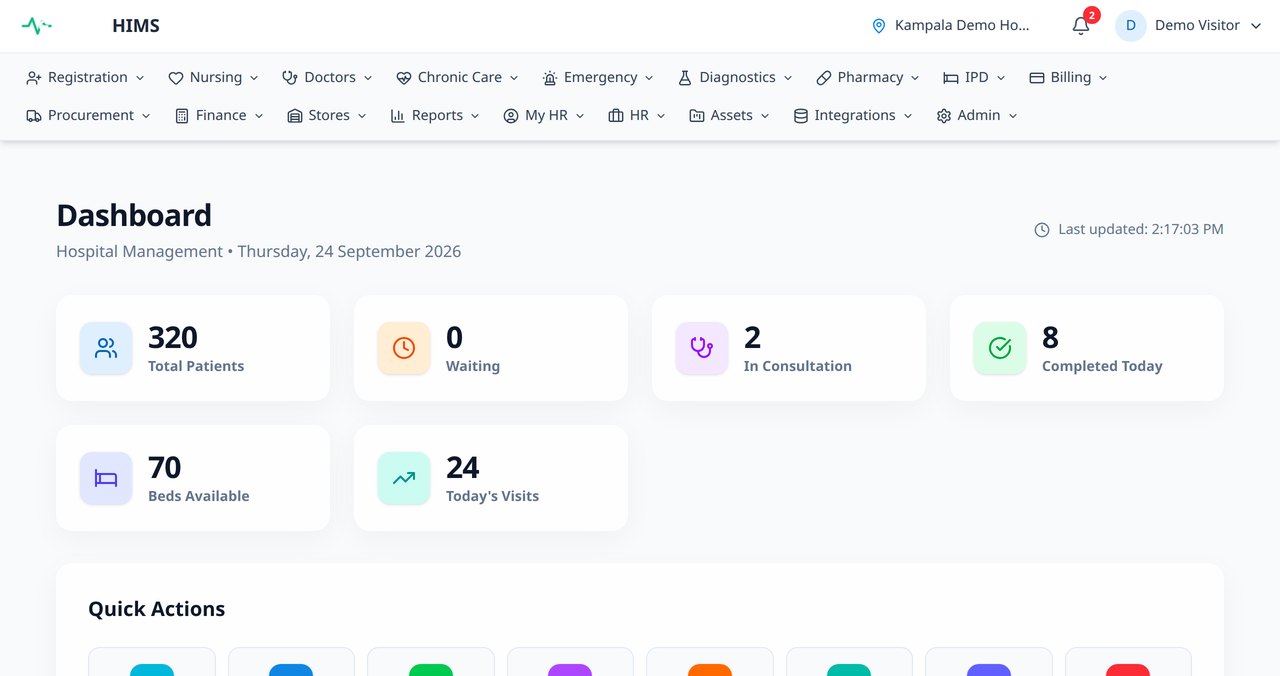Viewport: 1280px width, 676px height.
Task: Click the green heartbeat HIMS logo icon
Action: pyautogui.click(x=37, y=26)
